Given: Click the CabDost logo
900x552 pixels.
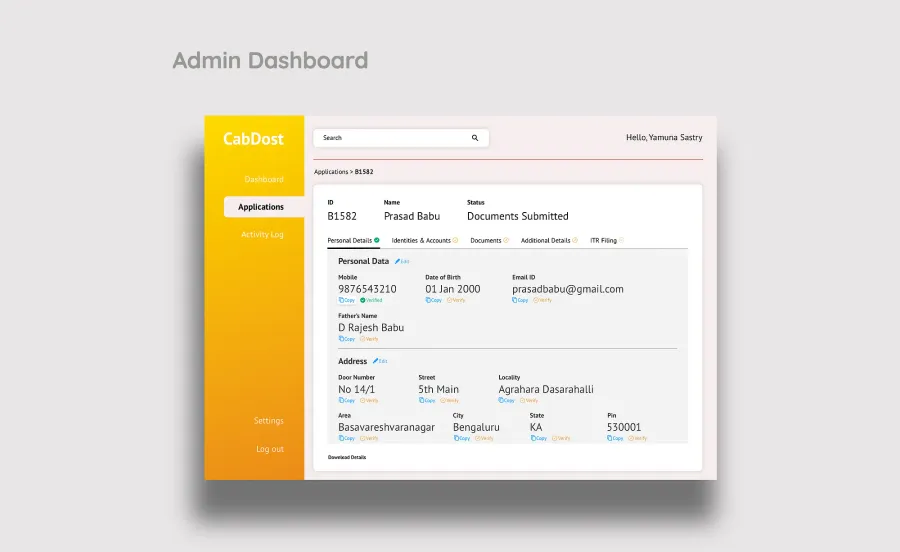Looking at the screenshot, I should coord(253,139).
